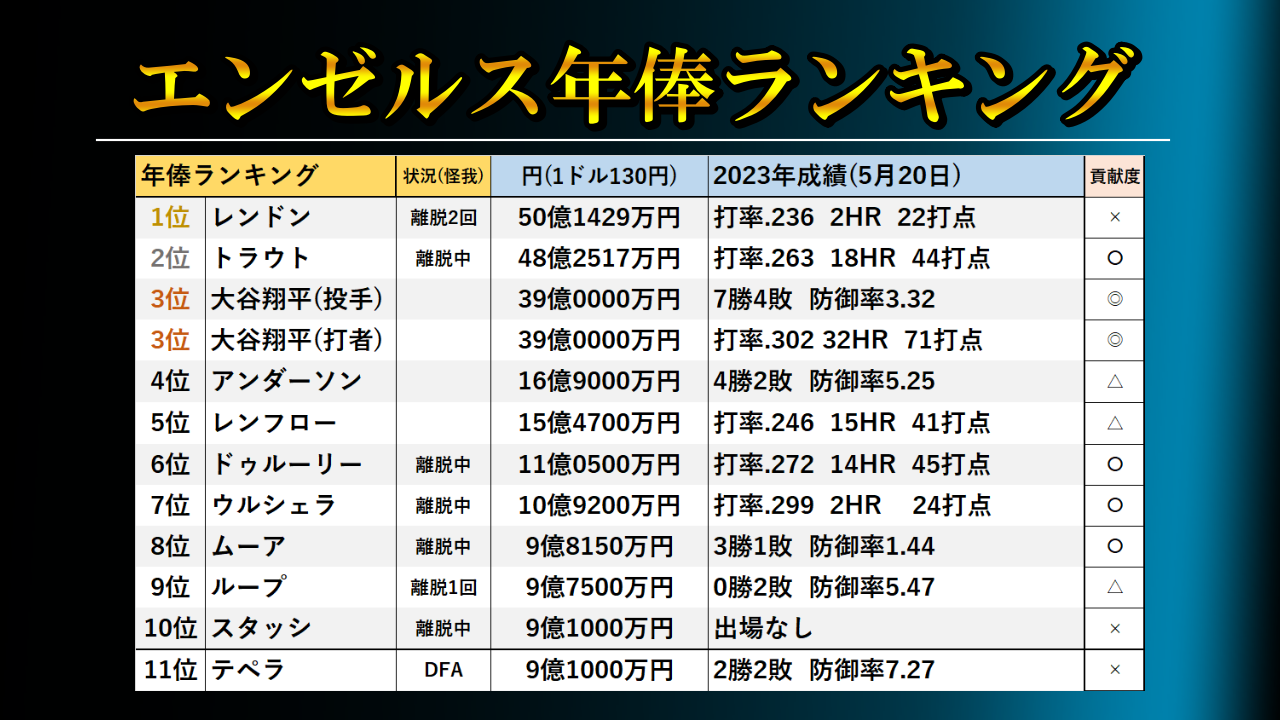1280x720 pixels.
Task: Open the 貢献度 column header
Action: pos(1113,175)
